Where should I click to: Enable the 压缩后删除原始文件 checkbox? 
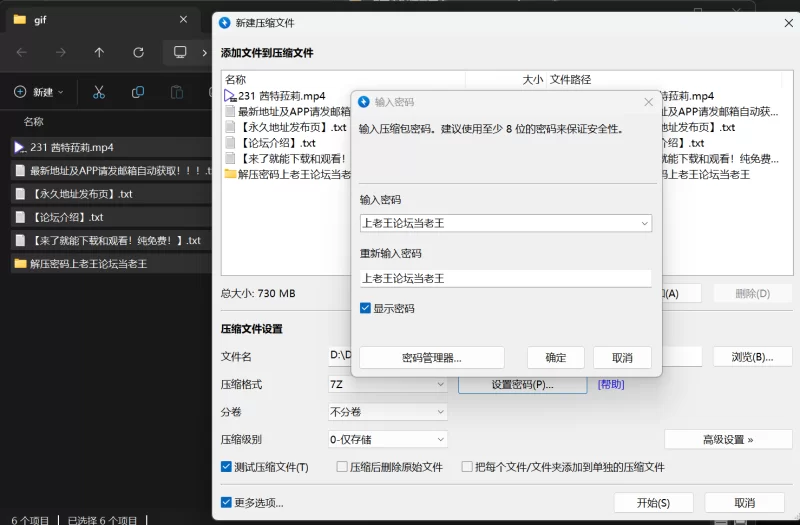click(x=342, y=467)
